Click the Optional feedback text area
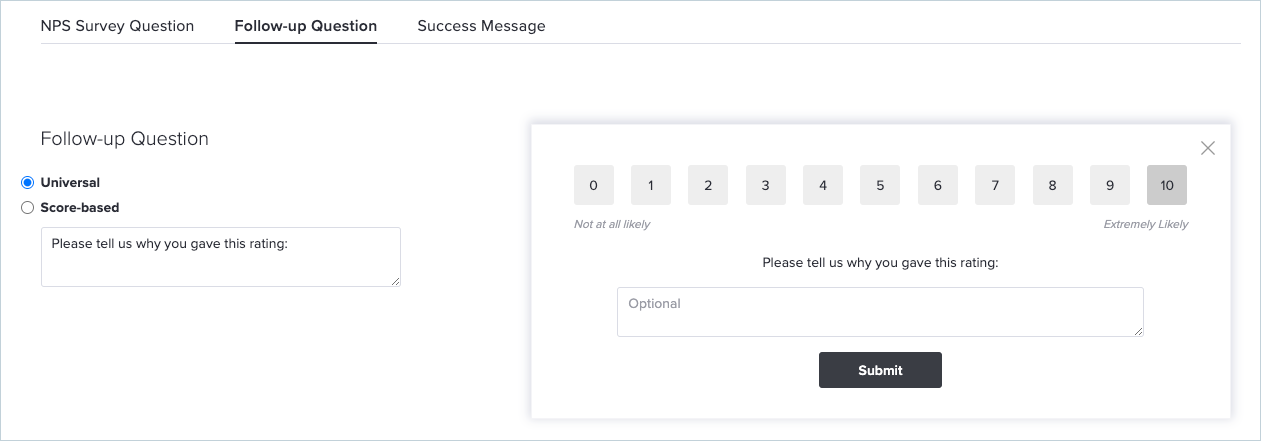The height and width of the screenshot is (441, 1261). point(880,312)
